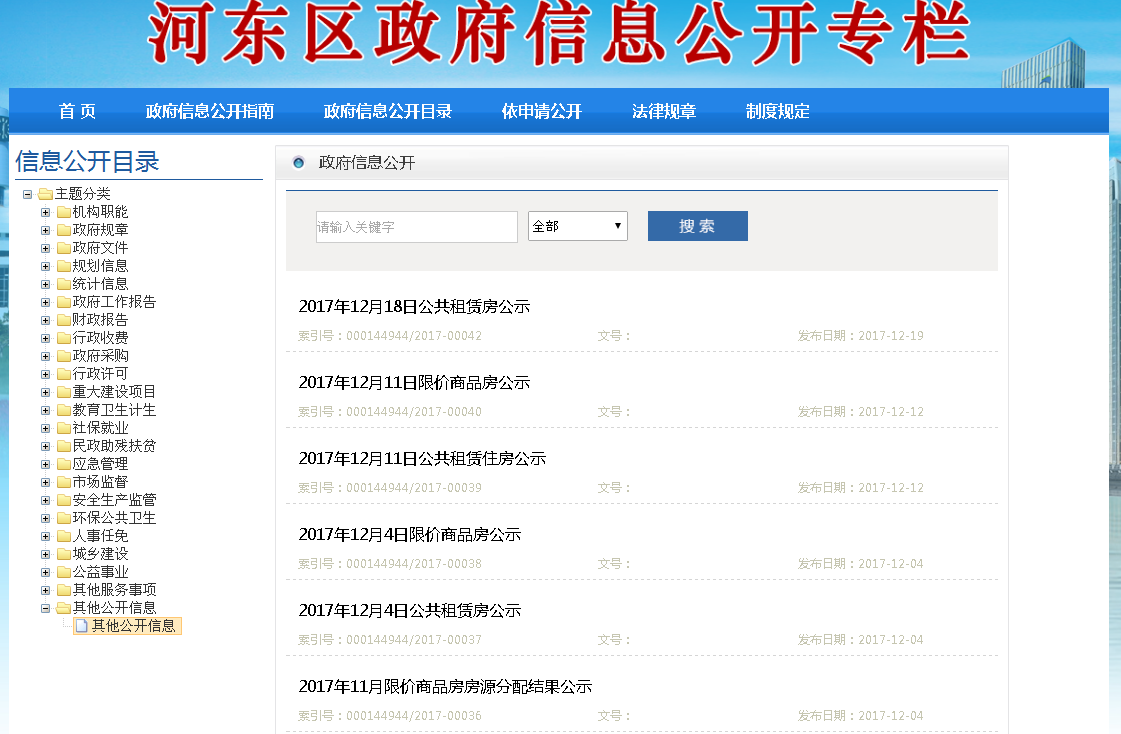Select 应急管理 in the directory tree
1121x734 pixels.
point(100,464)
